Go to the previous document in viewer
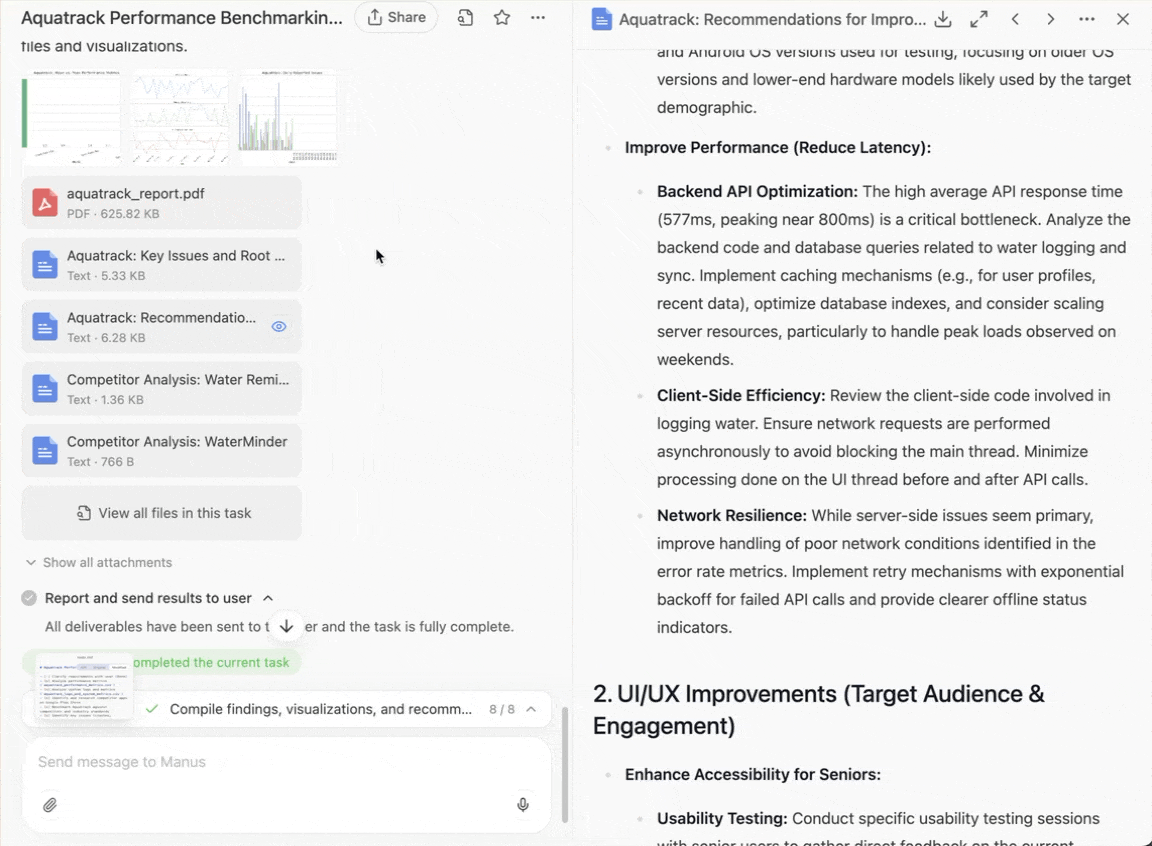 1015,20
